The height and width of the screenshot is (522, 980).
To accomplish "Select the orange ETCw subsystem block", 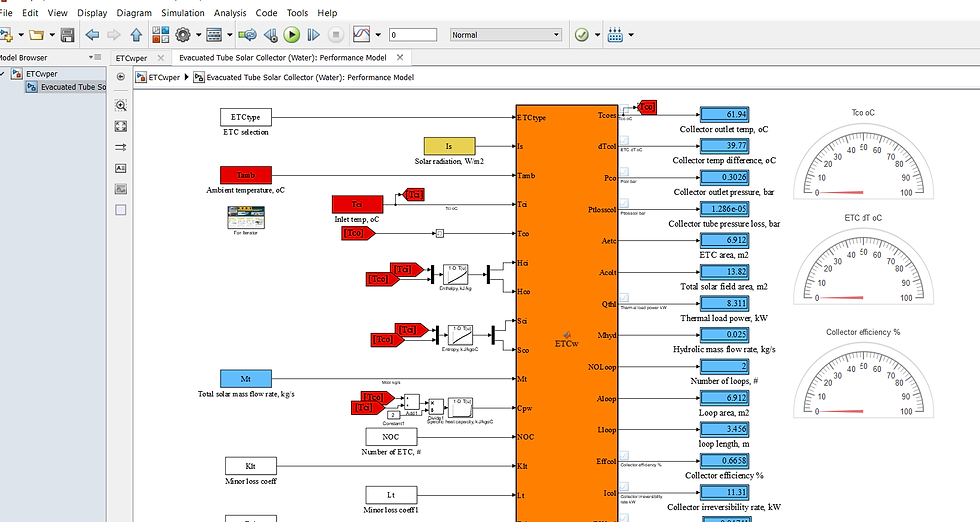I will [566, 313].
